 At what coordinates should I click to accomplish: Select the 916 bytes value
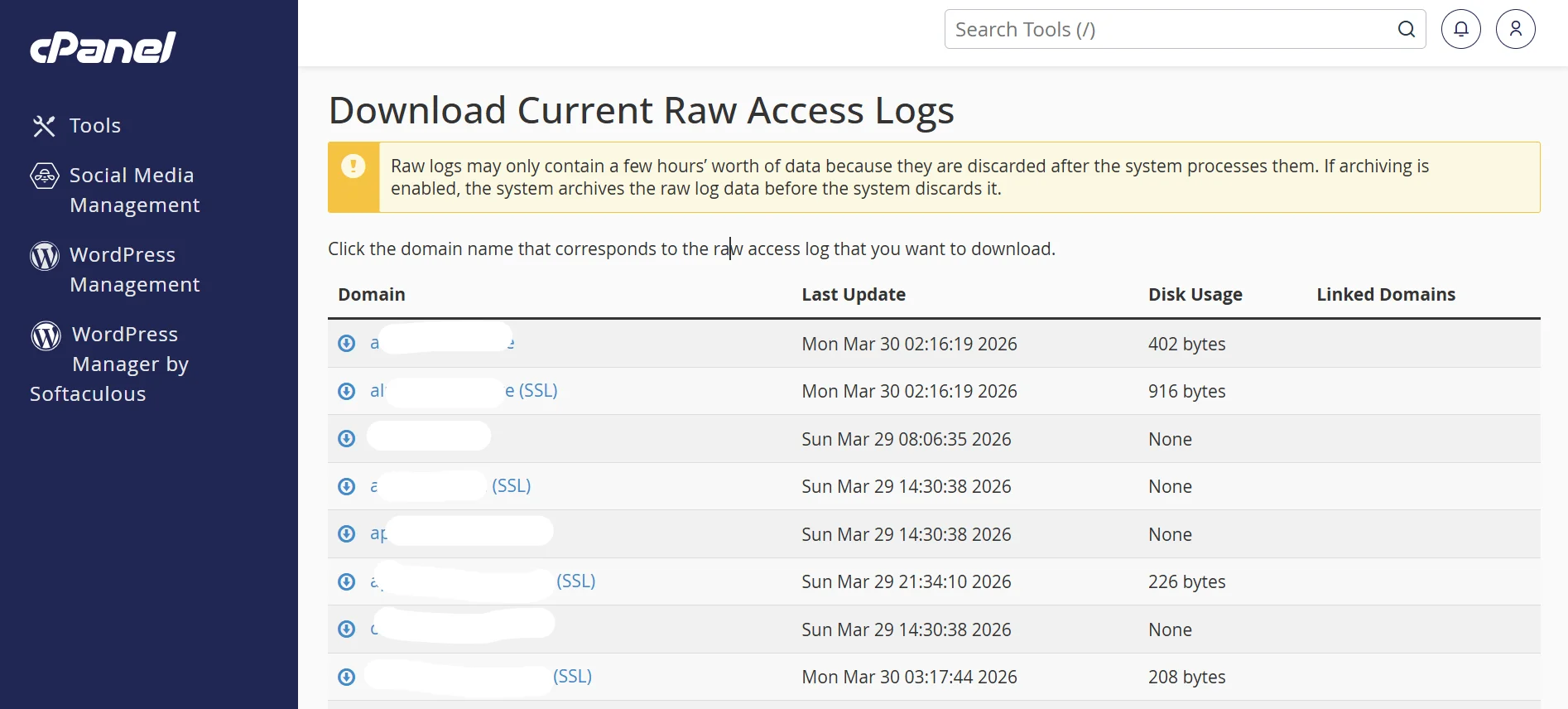1187,391
